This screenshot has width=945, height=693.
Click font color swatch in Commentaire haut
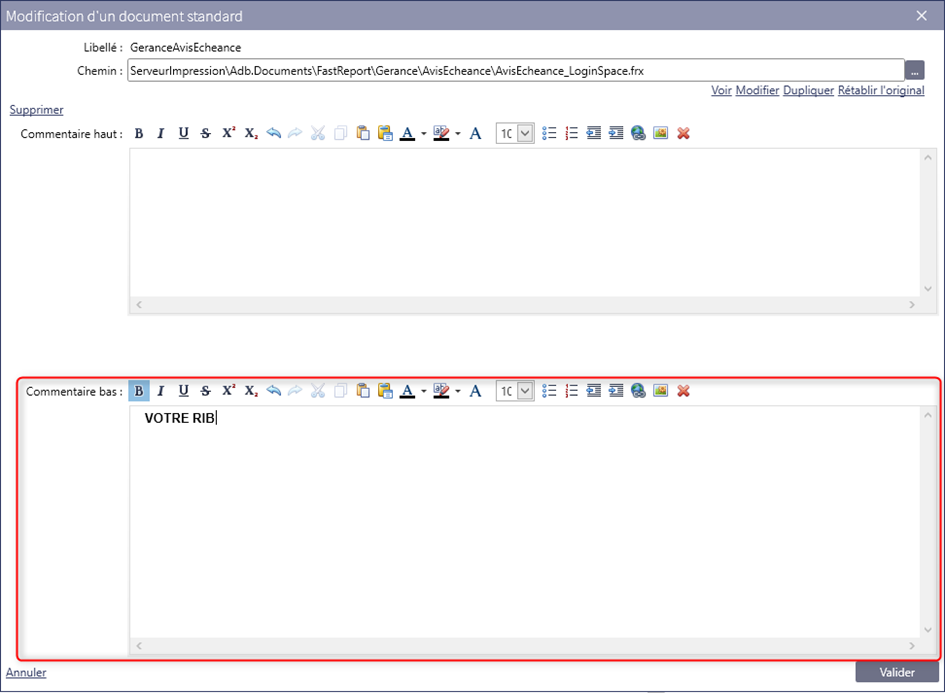[x=407, y=134]
